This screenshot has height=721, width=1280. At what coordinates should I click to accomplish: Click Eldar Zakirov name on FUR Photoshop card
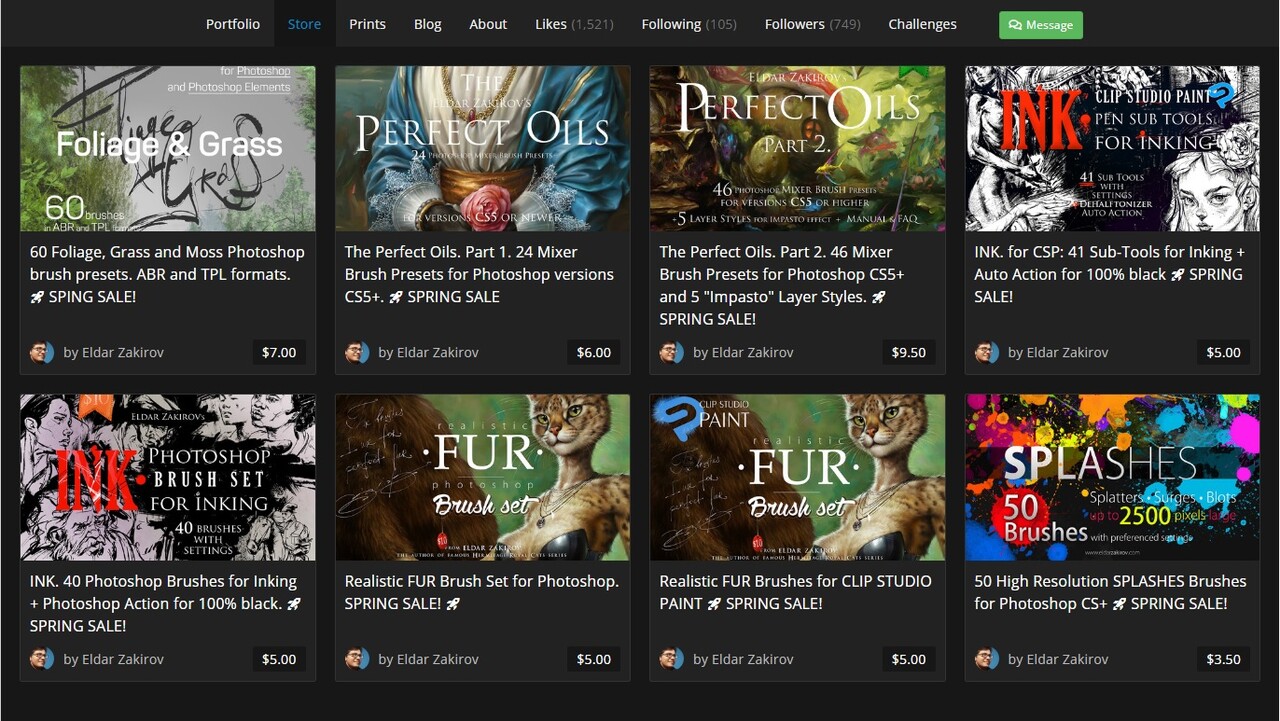(437, 659)
